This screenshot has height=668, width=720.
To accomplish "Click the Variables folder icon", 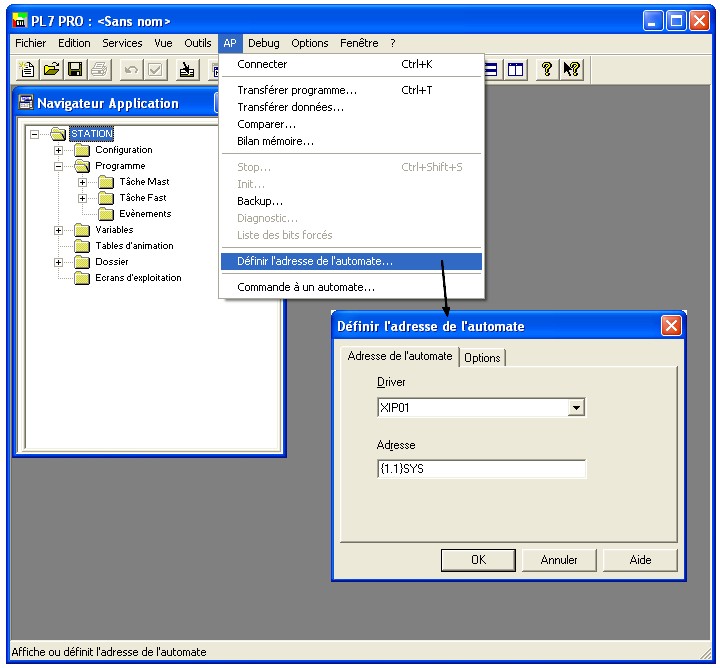I will pyautogui.click(x=82, y=230).
